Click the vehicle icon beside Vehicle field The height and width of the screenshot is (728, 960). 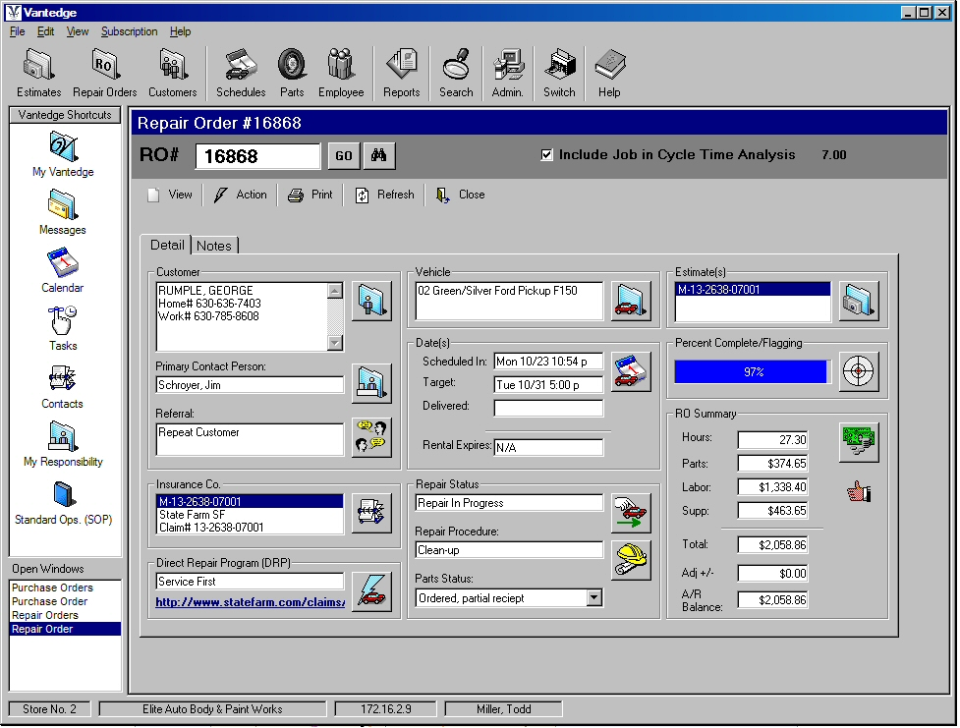point(629,301)
